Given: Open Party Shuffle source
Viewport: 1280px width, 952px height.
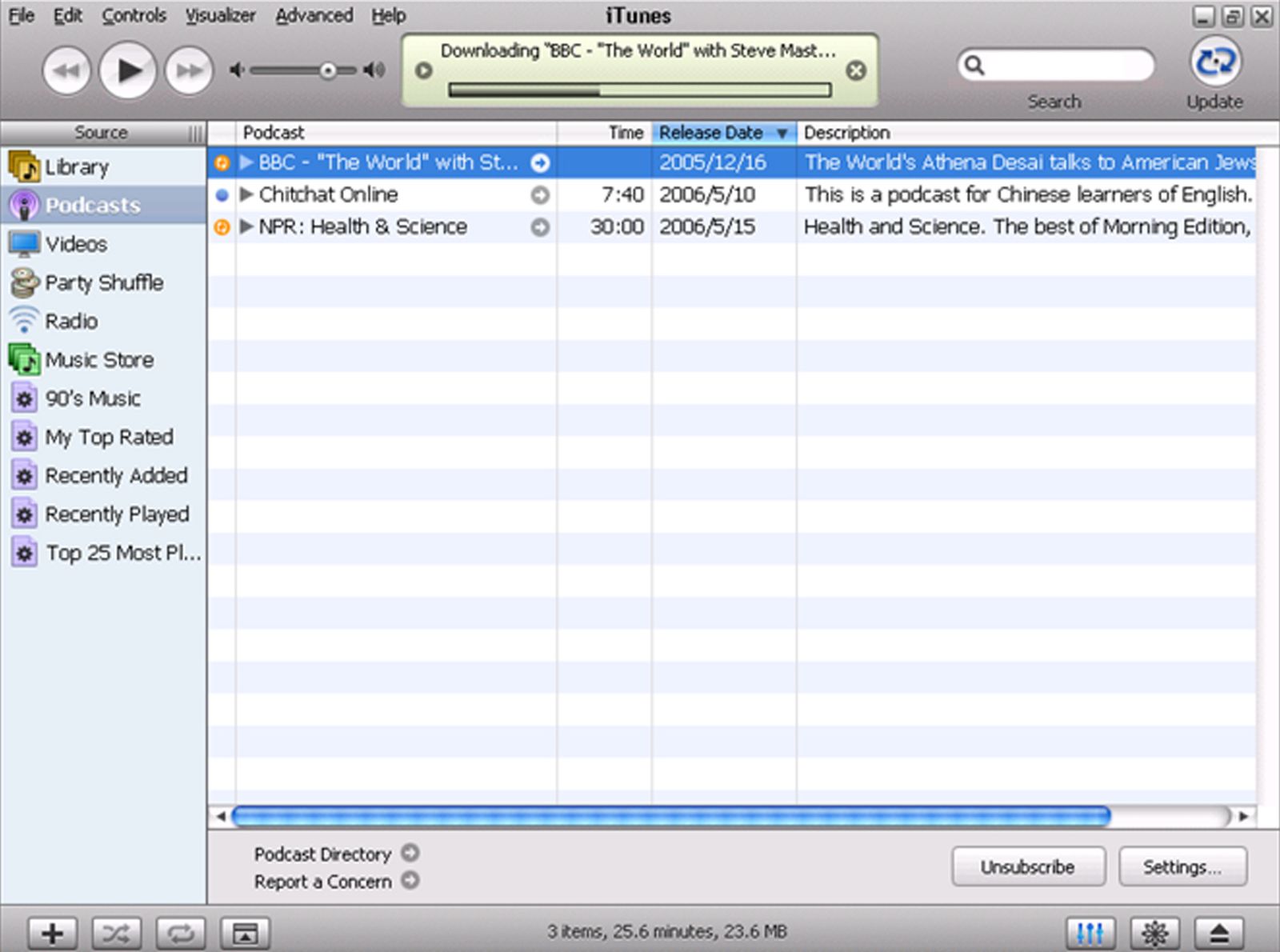Looking at the screenshot, I should (x=103, y=282).
